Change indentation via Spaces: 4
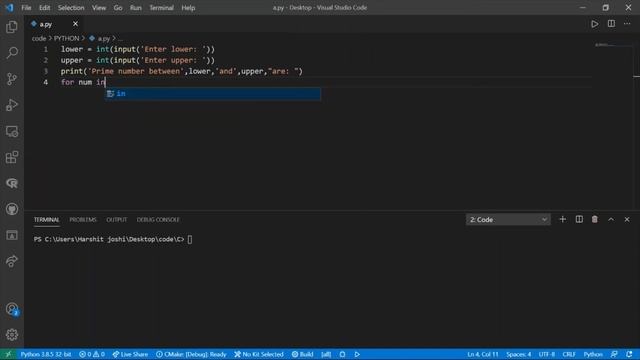640x360 pixels. 518,354
